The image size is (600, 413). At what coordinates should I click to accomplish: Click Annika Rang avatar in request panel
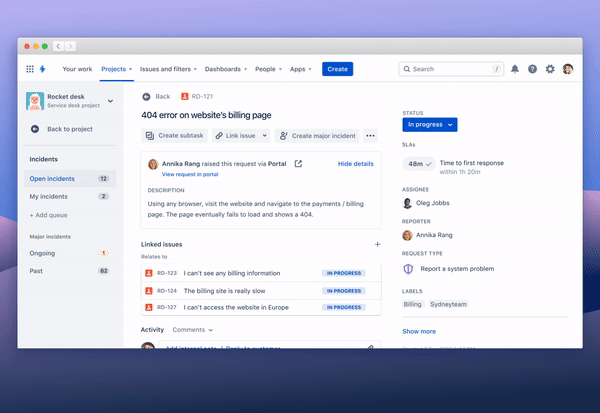(153, 164)
